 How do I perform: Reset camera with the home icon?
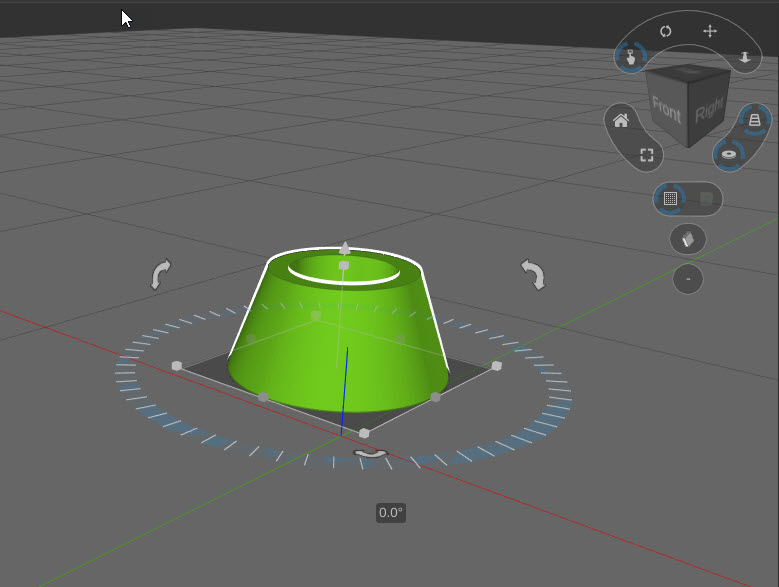pos(621,120)
